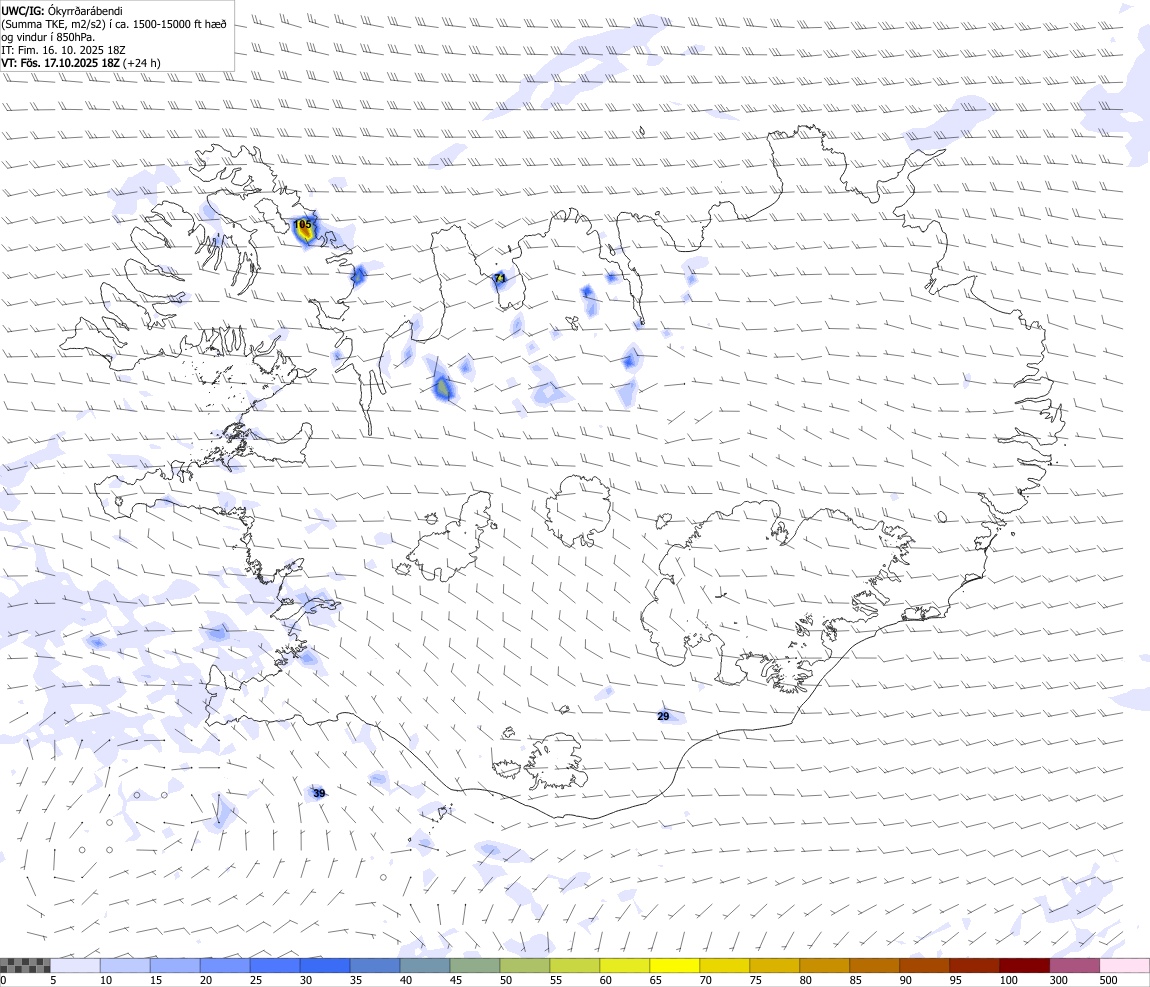Click the legend swatch between 25 and 30
Image resolution: width=1150 pixels, height=987 pixels.
pos(275,965)
